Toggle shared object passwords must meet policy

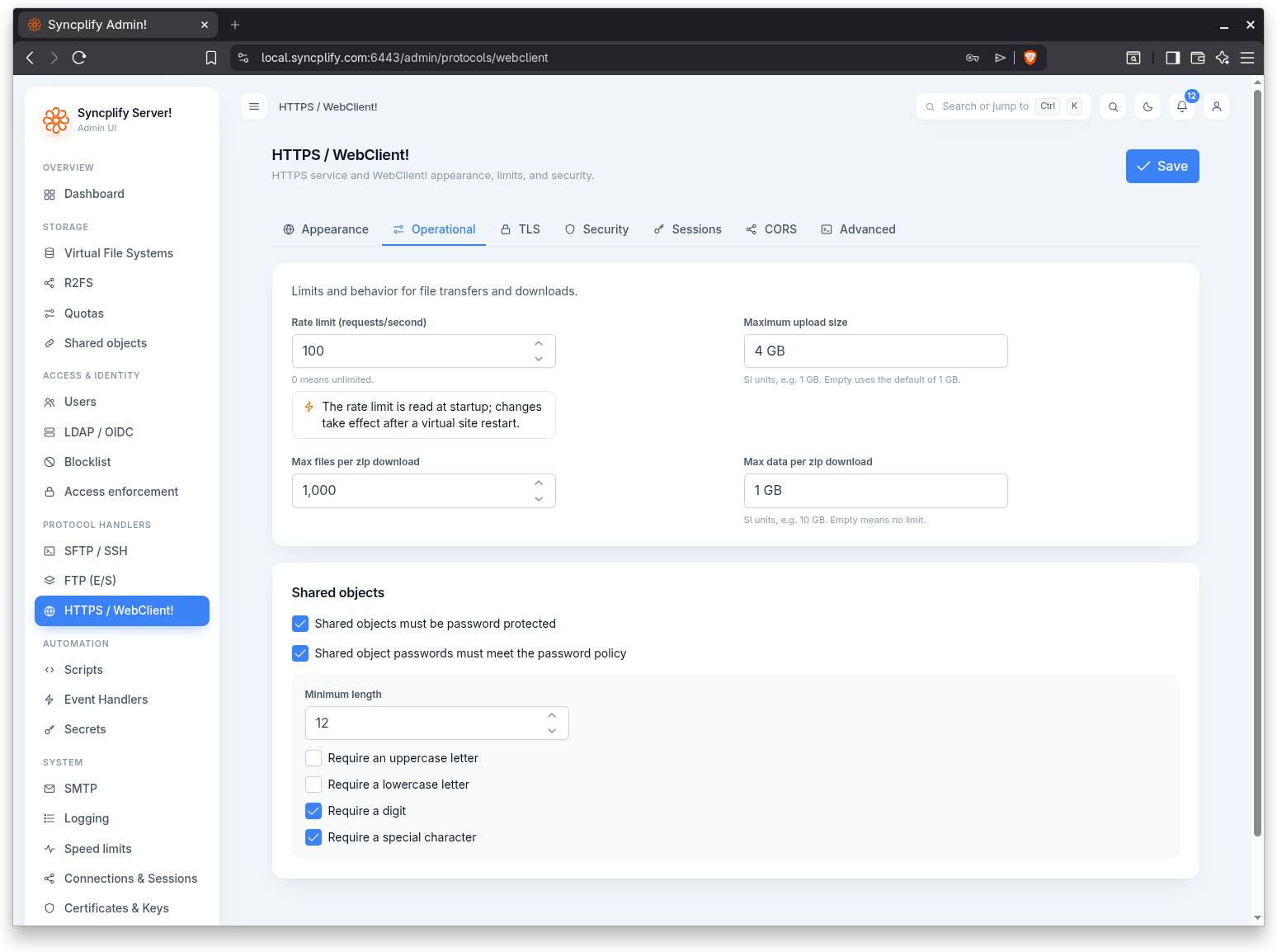coord(300,653)
